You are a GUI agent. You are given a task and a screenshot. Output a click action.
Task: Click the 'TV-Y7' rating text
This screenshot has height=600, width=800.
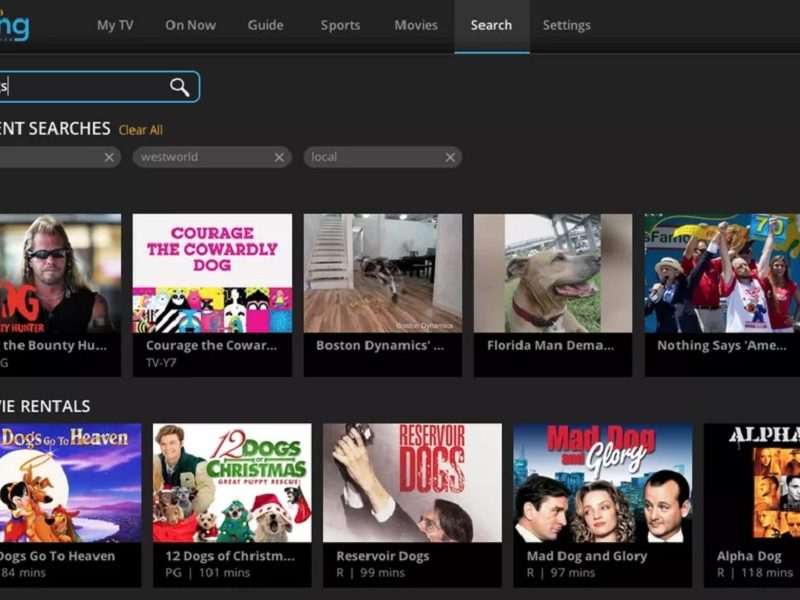161,363
